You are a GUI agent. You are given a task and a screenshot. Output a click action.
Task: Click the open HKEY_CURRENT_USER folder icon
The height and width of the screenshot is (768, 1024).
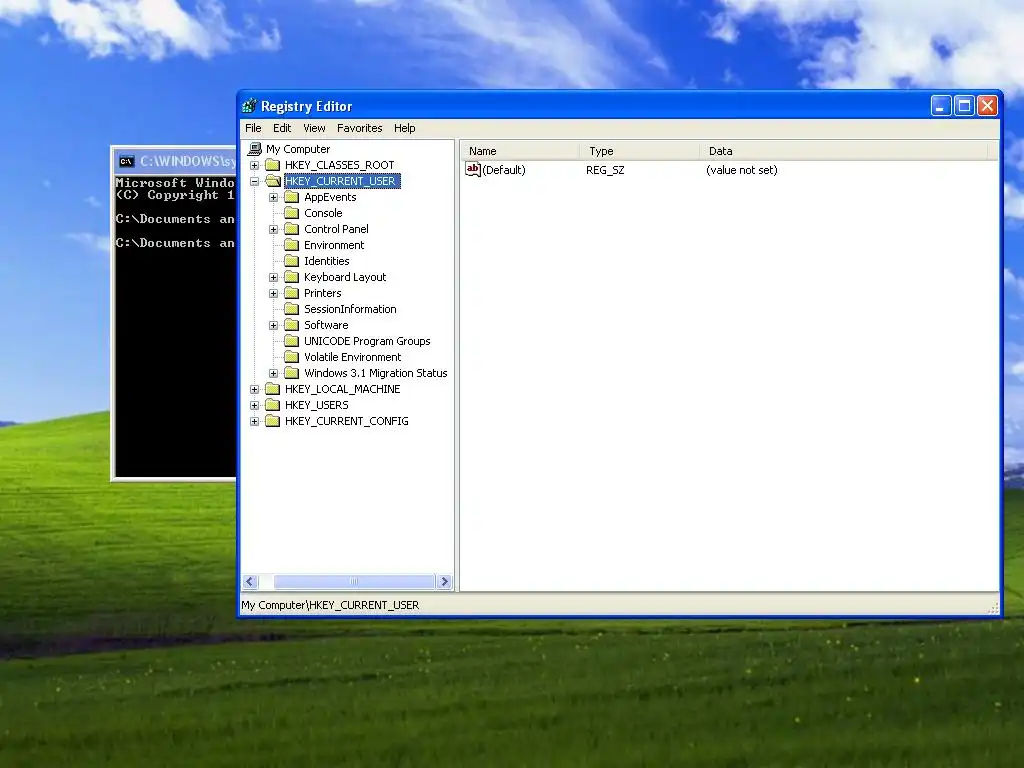pos(273,182)
